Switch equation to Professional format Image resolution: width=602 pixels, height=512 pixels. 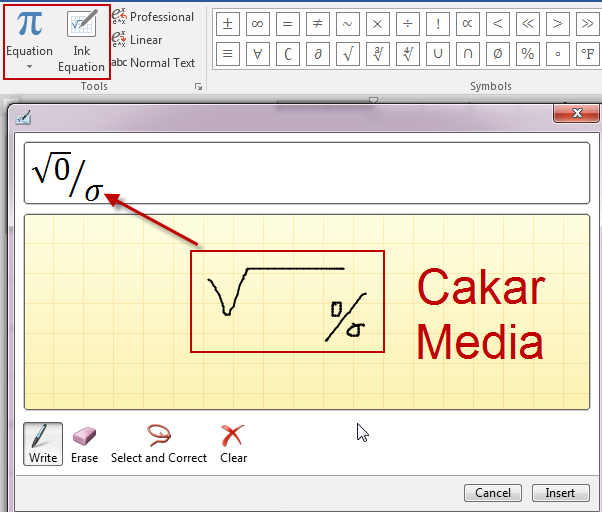pos(153,17)
